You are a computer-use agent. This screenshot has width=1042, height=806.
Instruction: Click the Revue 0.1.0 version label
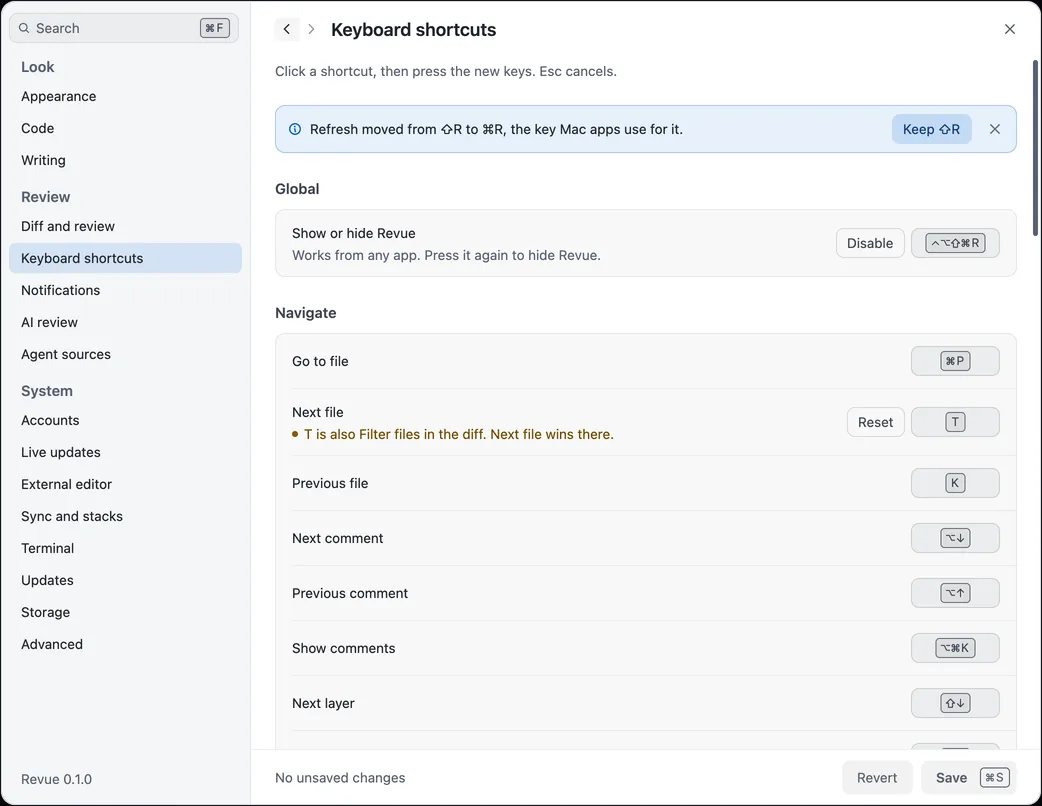tap(56, 779)
